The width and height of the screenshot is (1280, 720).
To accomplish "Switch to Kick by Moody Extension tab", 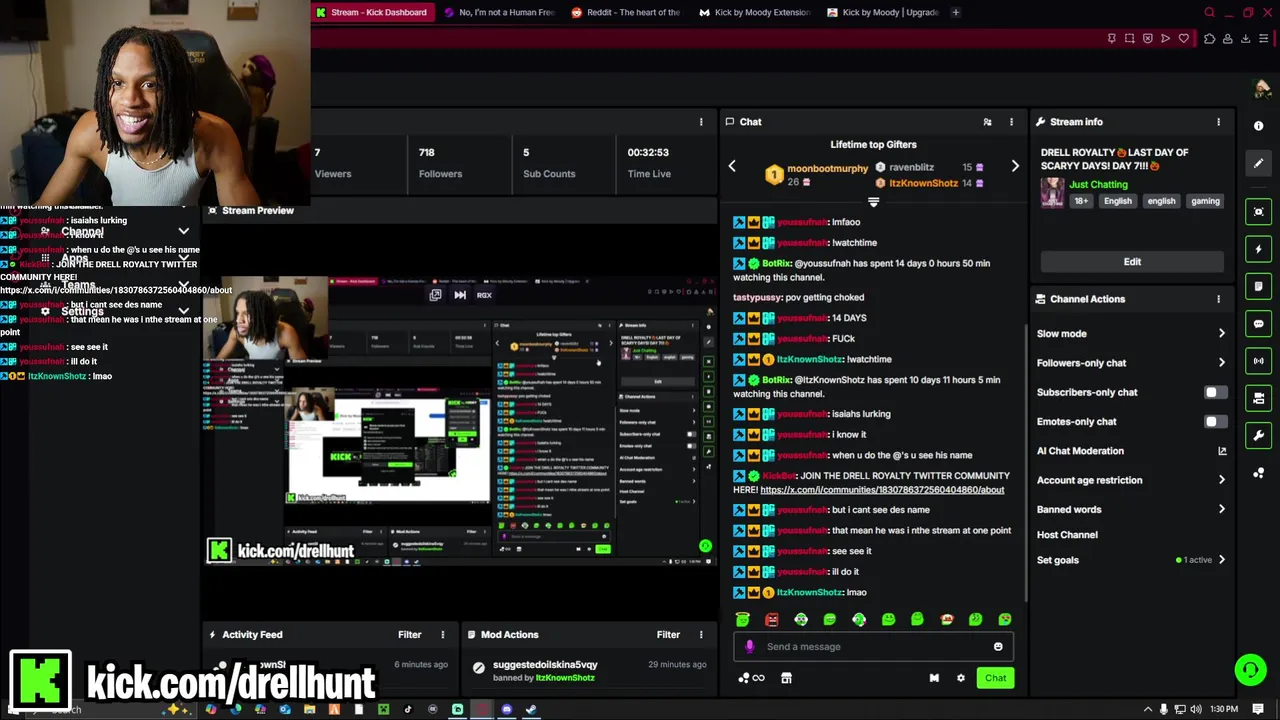I will tap(755, 13).
